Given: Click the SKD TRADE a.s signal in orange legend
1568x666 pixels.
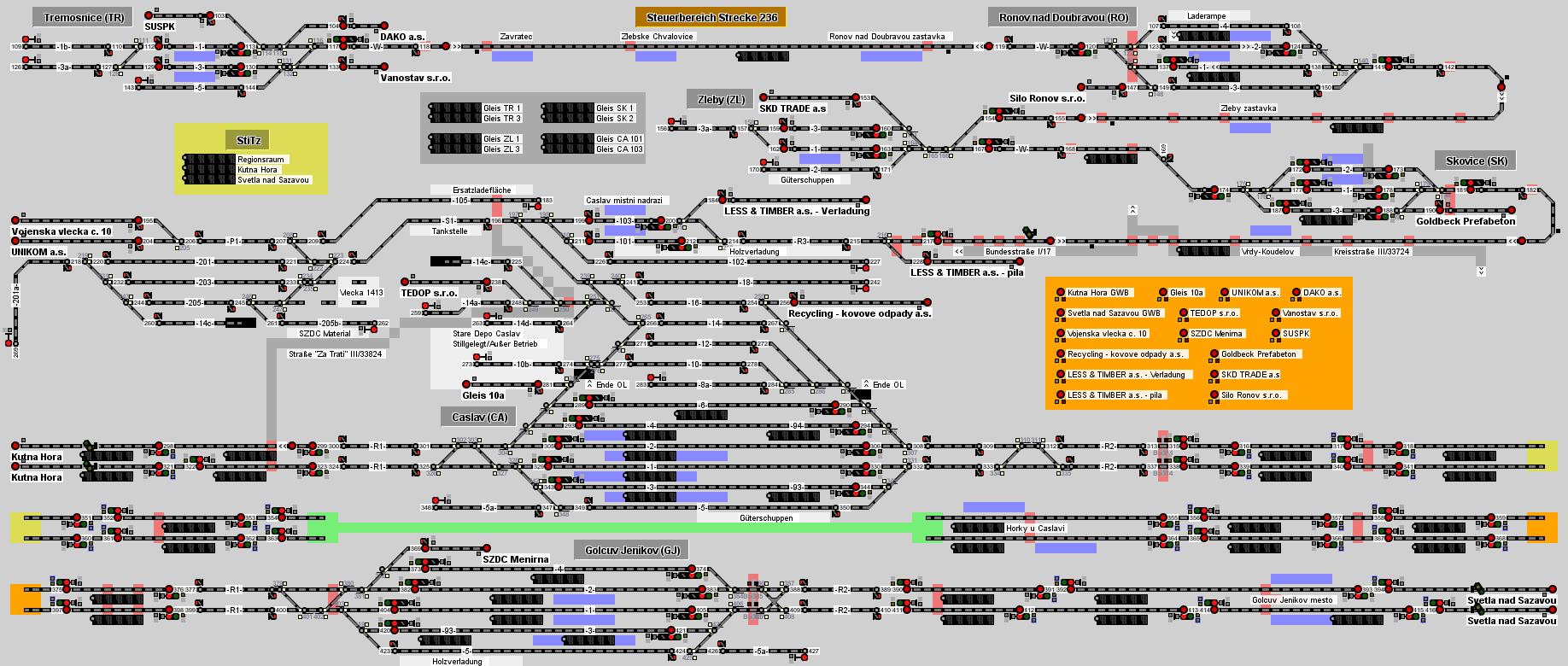Looking at the screenshot, I should pos(1214,375).
